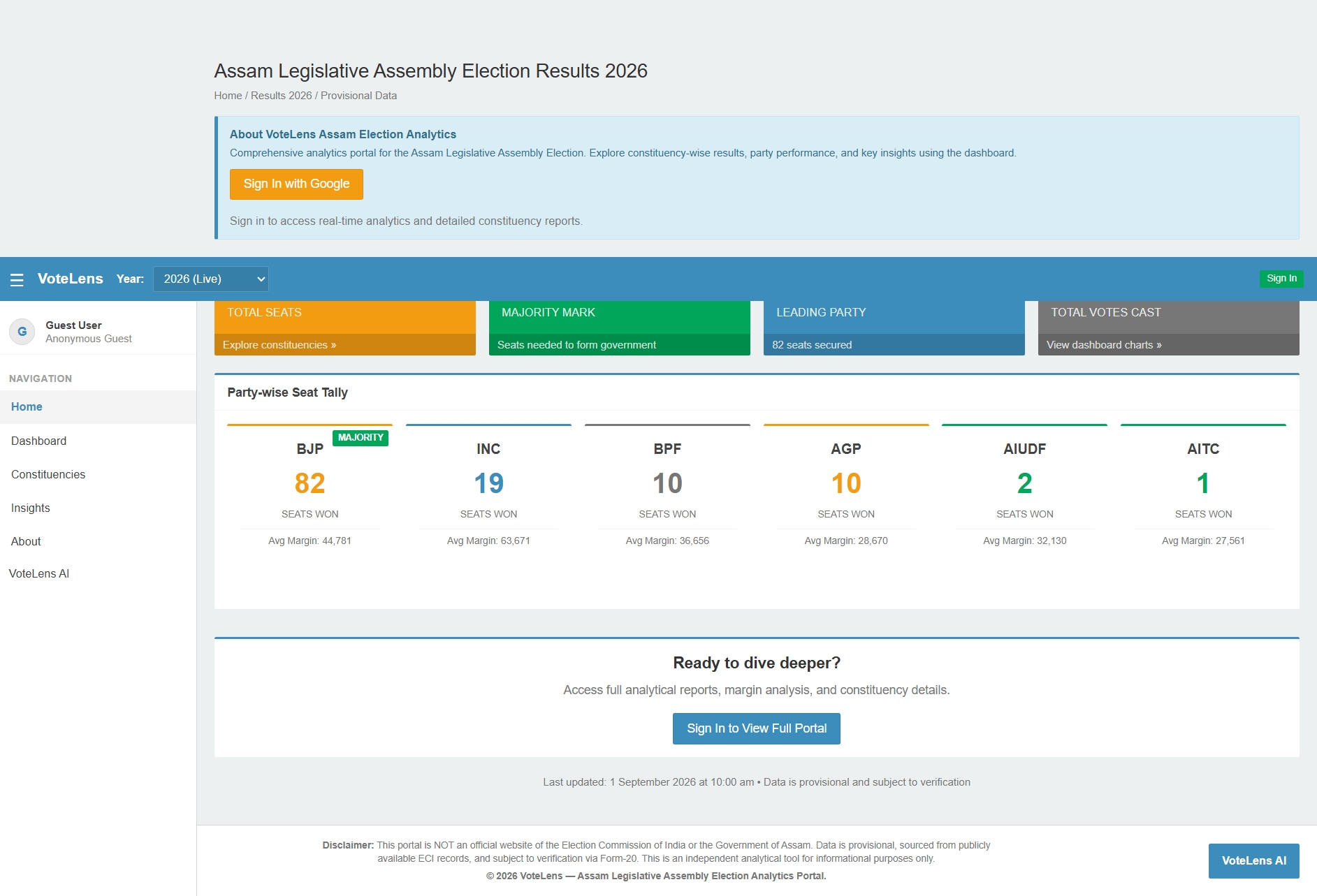Click Avg Margin: 28,670 under AGP
Viewport: 1317px width, 896px height.
(846, 541)
